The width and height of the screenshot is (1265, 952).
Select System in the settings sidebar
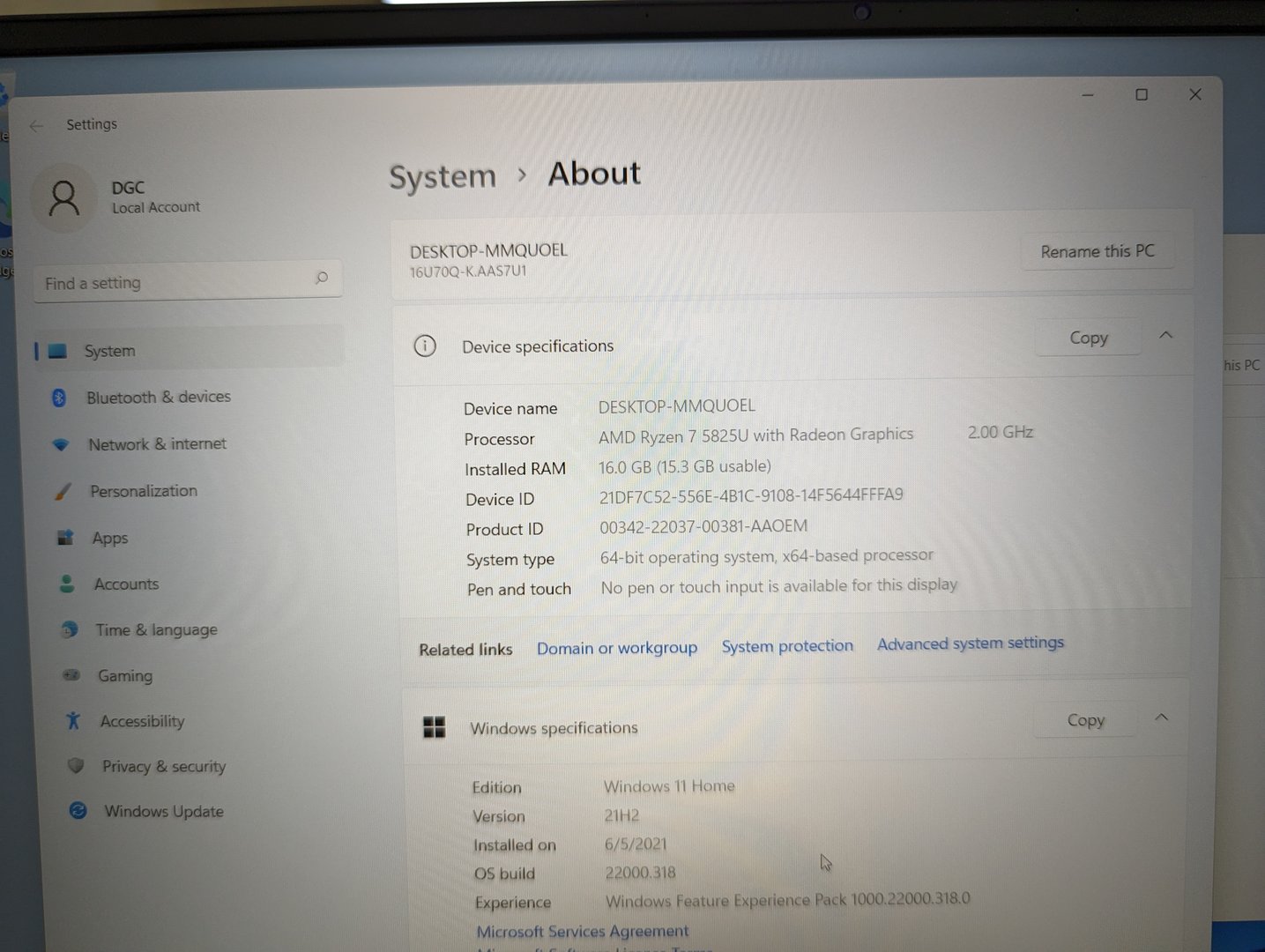(x=109, y=351)
